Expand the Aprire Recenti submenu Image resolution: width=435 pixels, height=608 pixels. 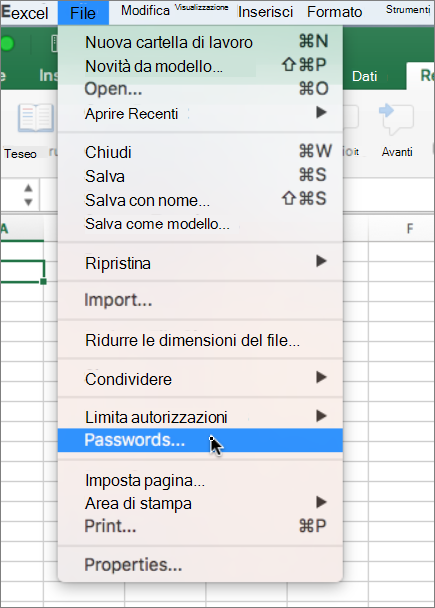click(200, 114)
